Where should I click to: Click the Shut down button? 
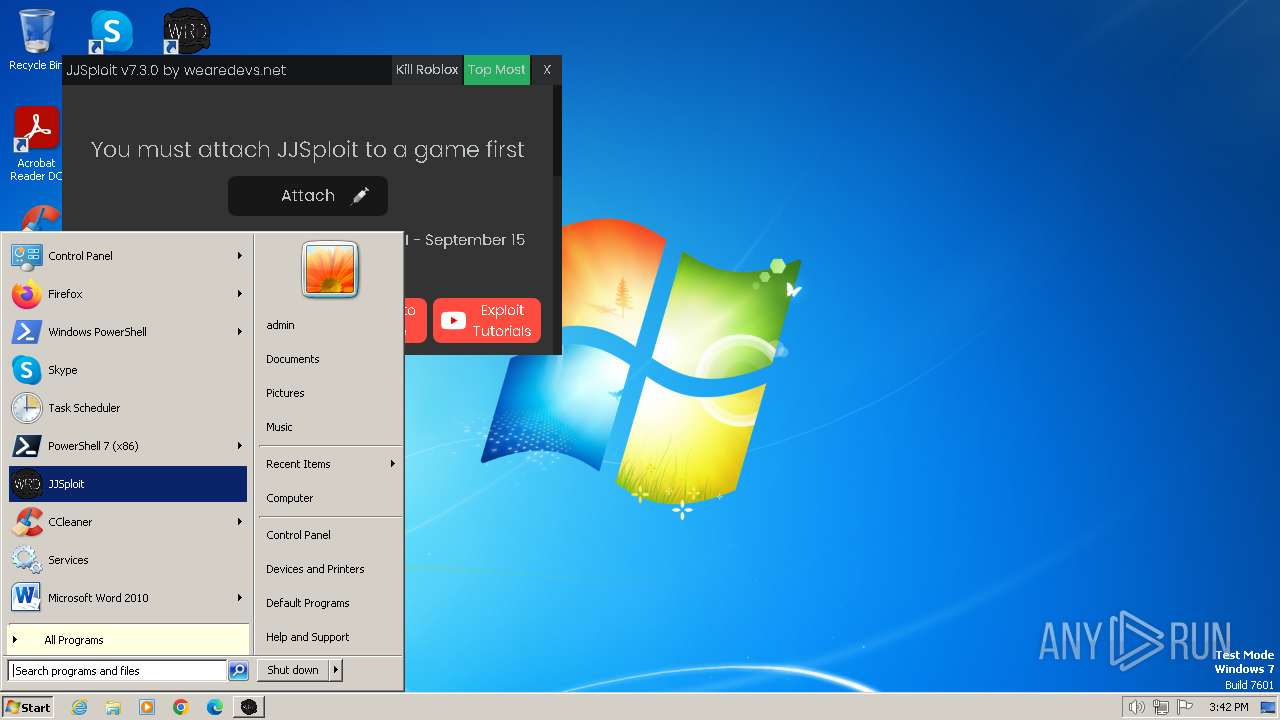pos(293,670)
